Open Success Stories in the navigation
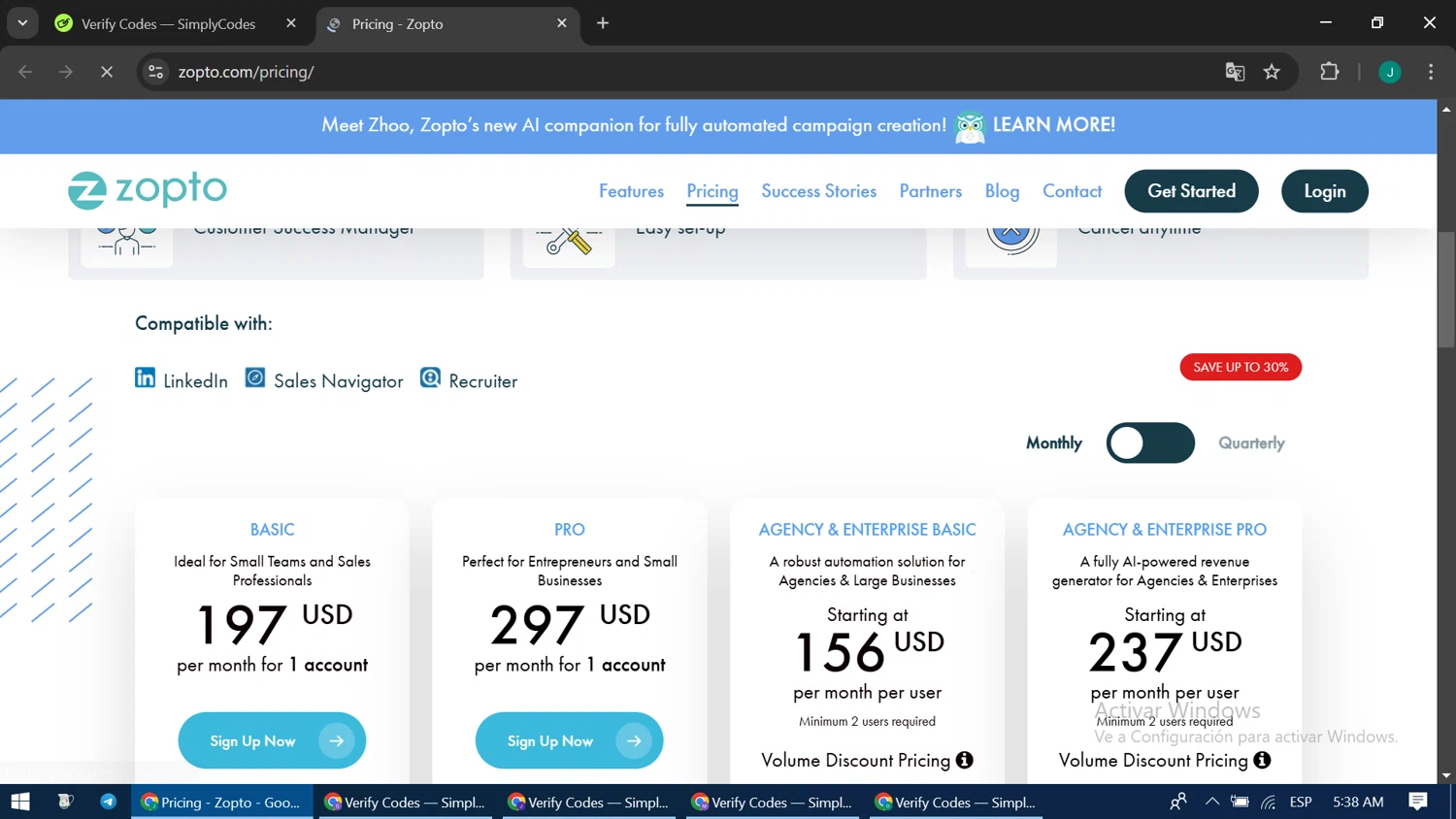Image resolution: width=1456 pixels, height=819 pixels. tap(818, 191)
